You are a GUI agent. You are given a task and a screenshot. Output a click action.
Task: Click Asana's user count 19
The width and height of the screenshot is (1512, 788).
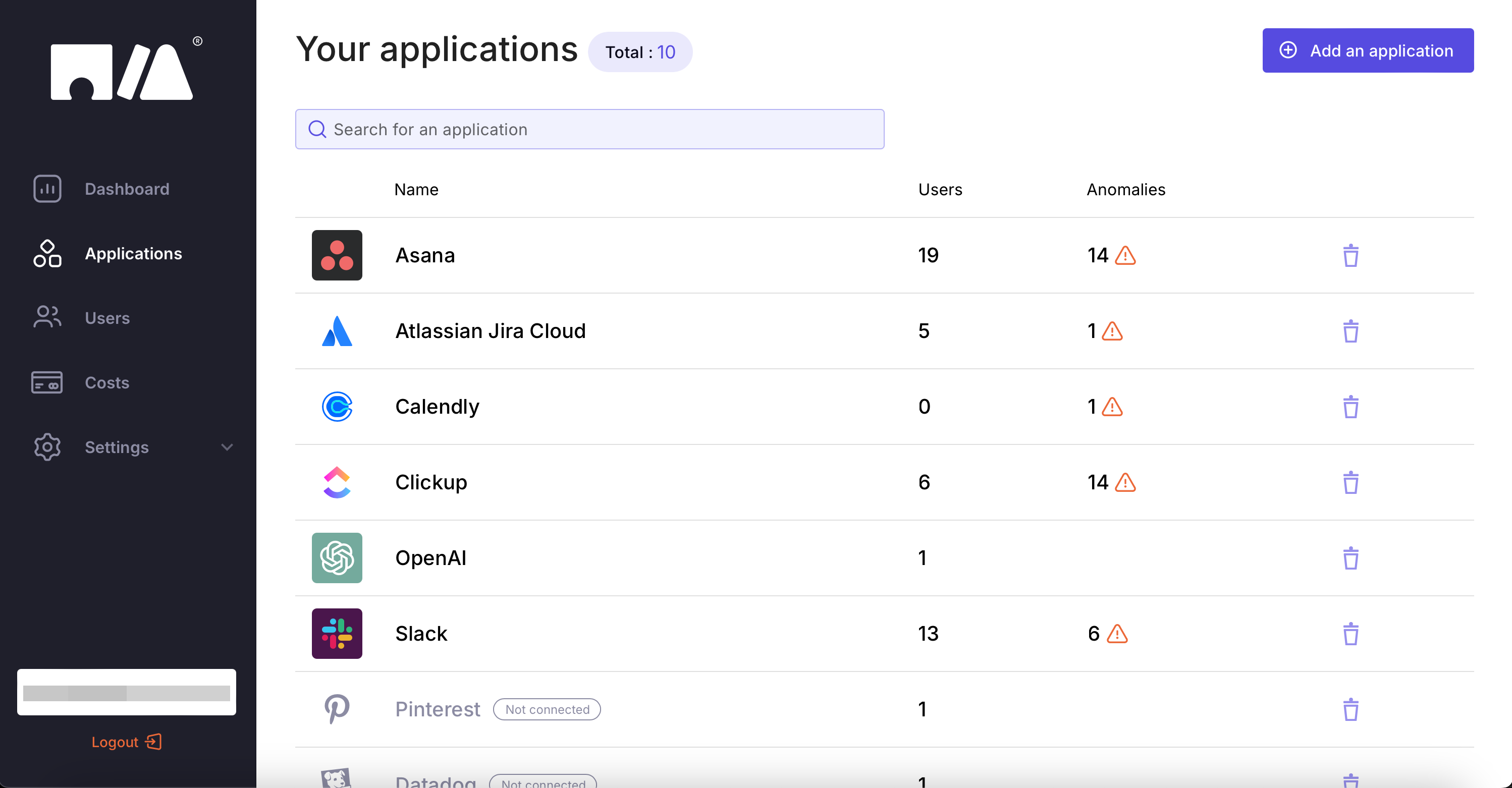(928, 255)
